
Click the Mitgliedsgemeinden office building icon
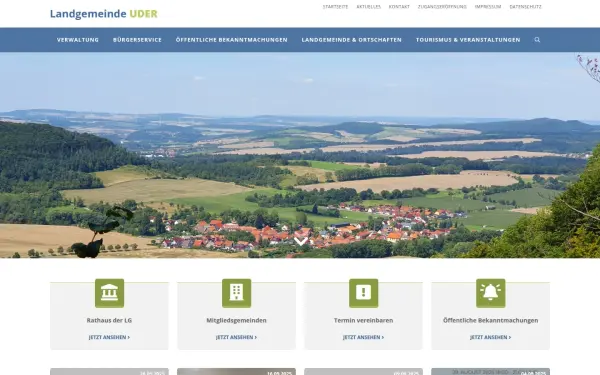(x=236, y=293)
